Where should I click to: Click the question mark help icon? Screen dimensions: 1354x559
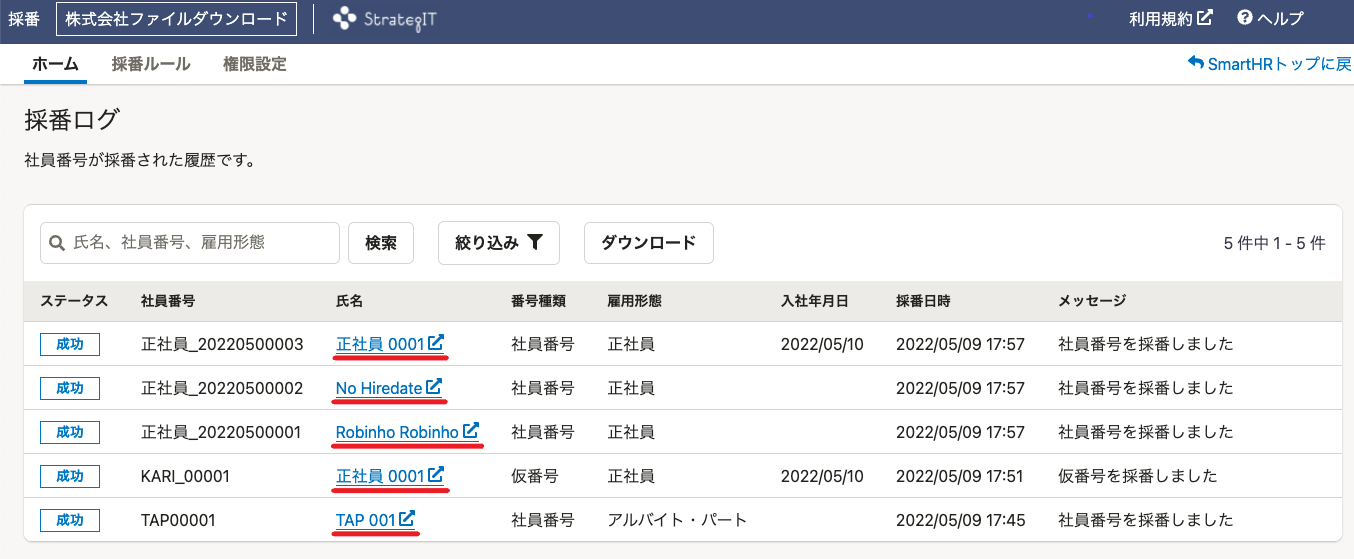click(1245, 18)
